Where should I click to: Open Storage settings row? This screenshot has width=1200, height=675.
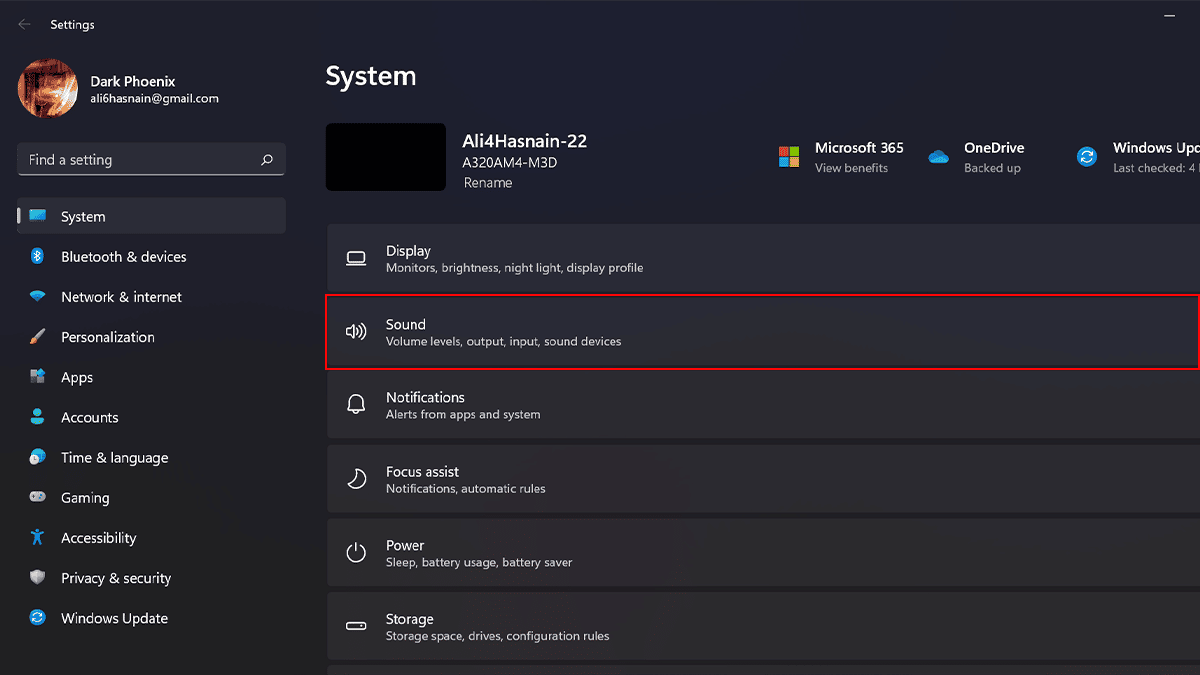[x=760, y=627]
